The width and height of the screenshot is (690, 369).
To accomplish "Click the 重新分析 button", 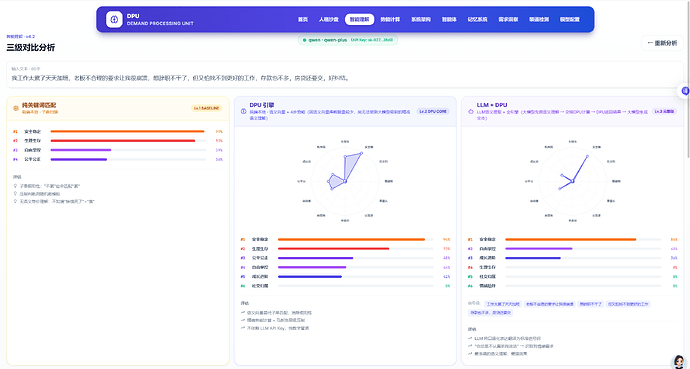I will pos(662,43).
